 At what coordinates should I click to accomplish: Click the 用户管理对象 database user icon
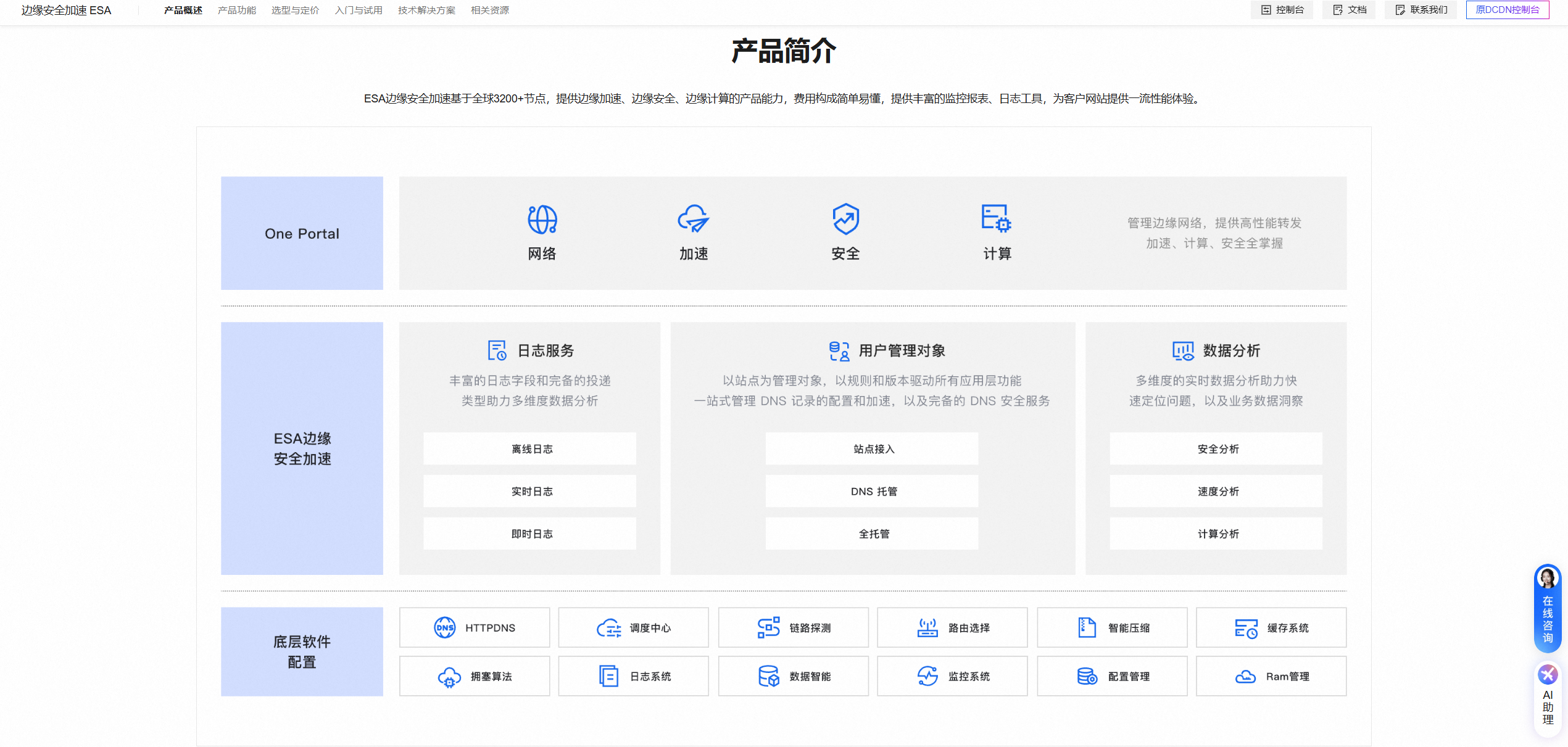click(839, 350)
